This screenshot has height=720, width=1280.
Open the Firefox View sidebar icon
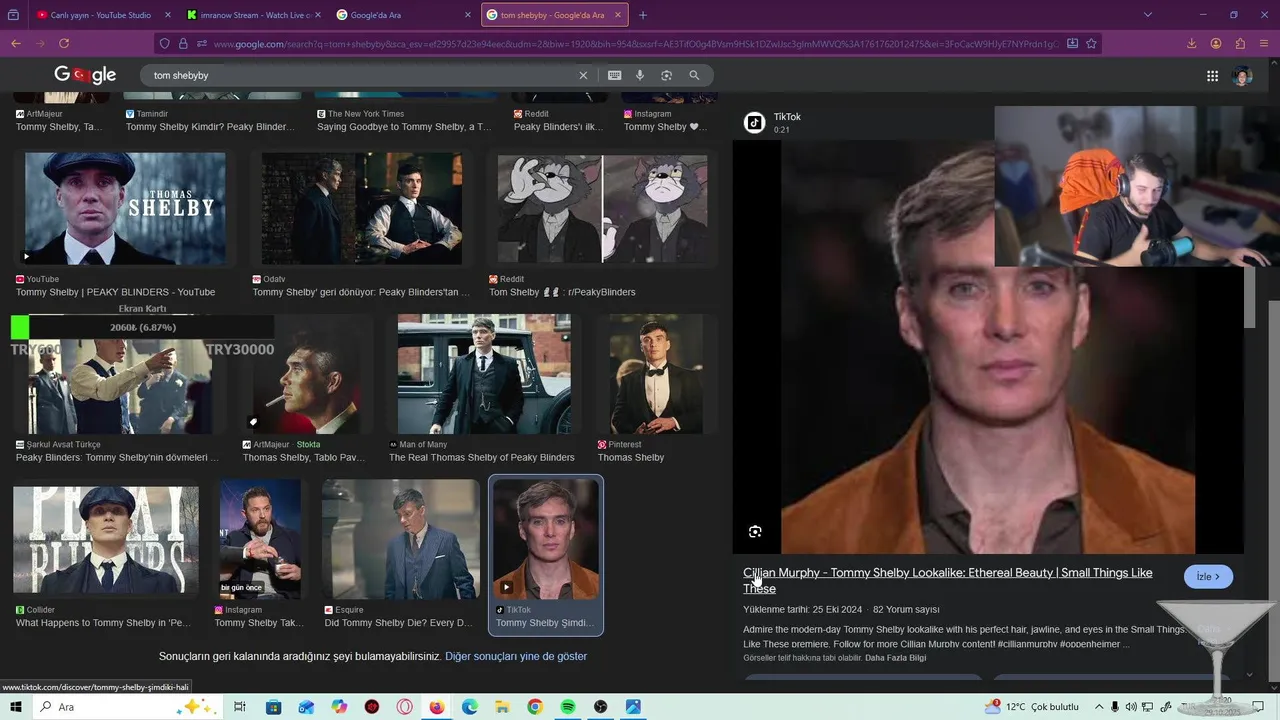[x=13, y=15]
